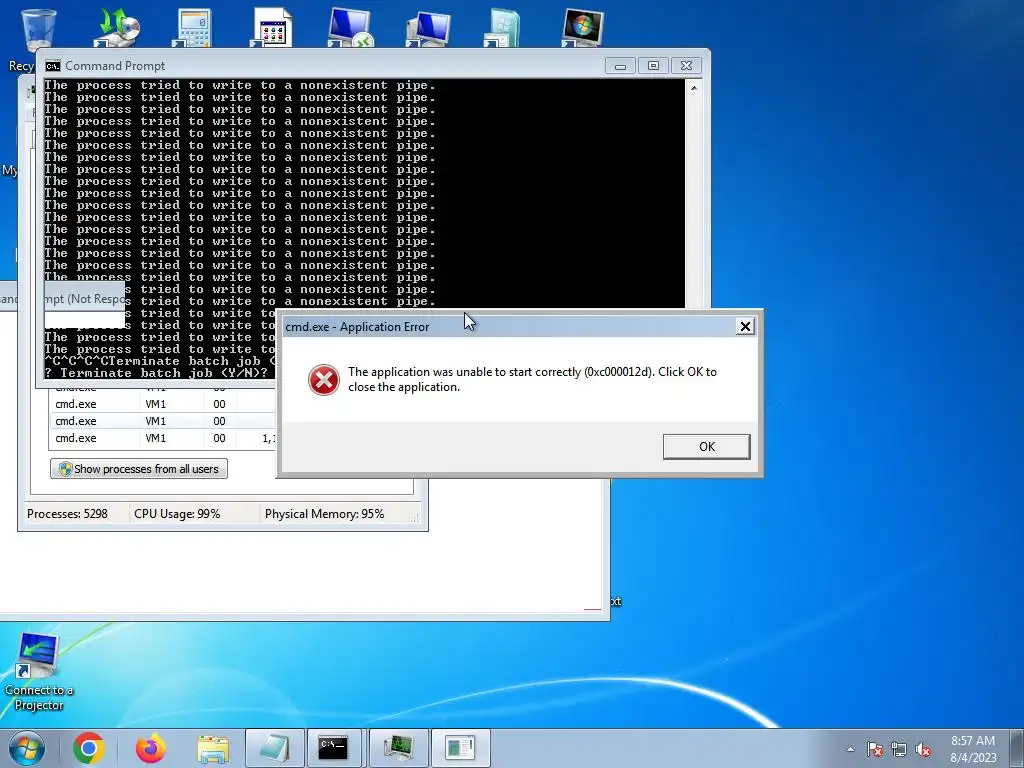1024x768 pixels.
Task: Select the document with colored grid desktop shortcut
Action: [271, 27]
